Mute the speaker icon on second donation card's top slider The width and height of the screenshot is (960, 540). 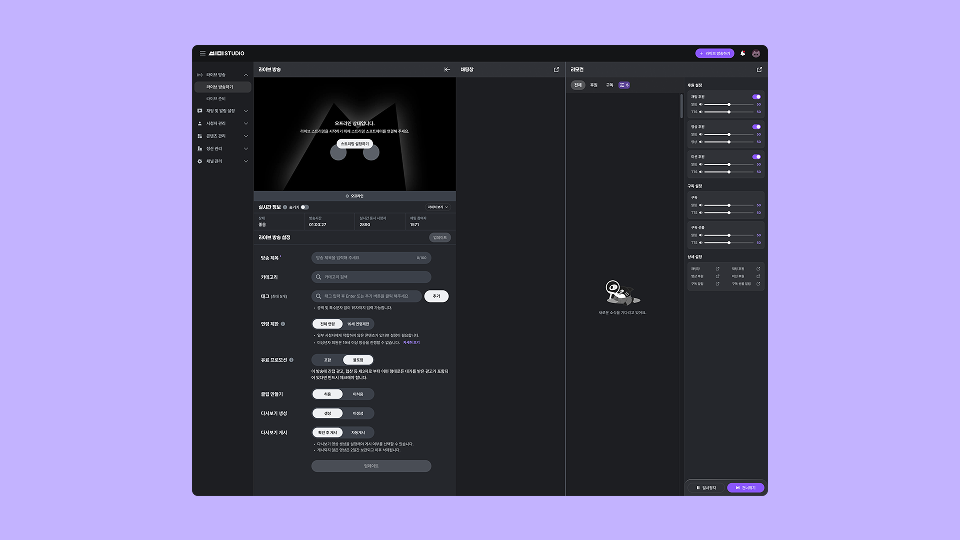coord(701,135)
